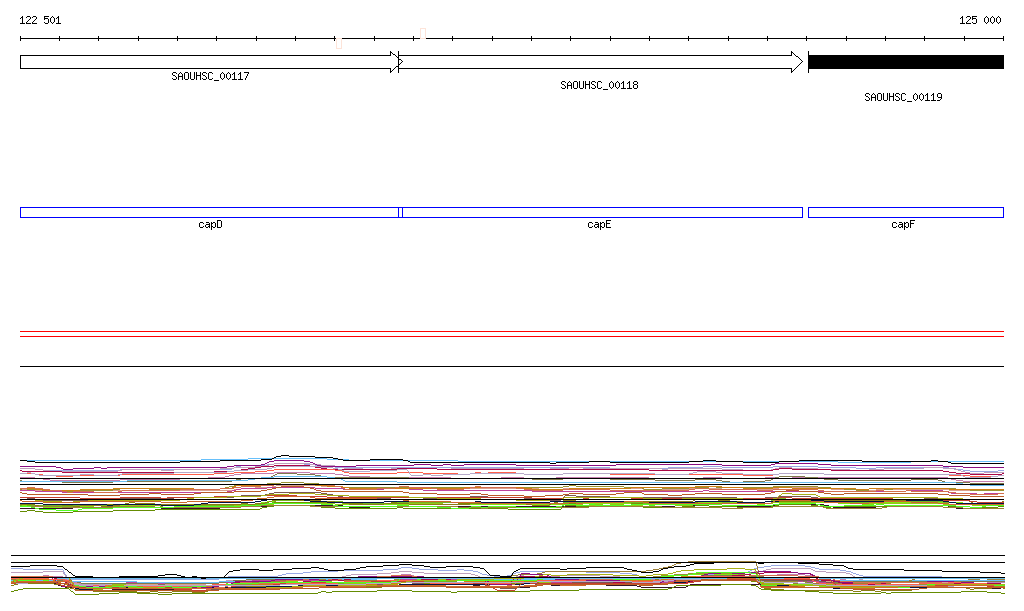The width and height of the screenshot is (1024, 611).
Task: Click the arrowhead tip of SAOUHSC_00118
Action: click(x=798, y=62)
